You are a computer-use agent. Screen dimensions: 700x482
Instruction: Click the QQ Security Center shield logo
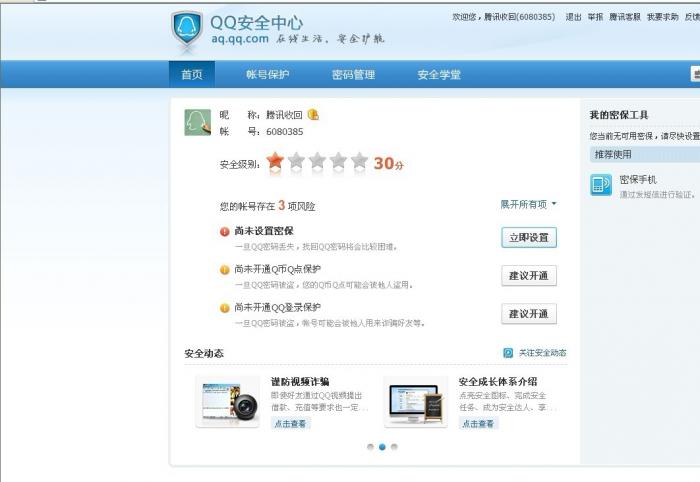pyautogui.click(x=187, y=29)
